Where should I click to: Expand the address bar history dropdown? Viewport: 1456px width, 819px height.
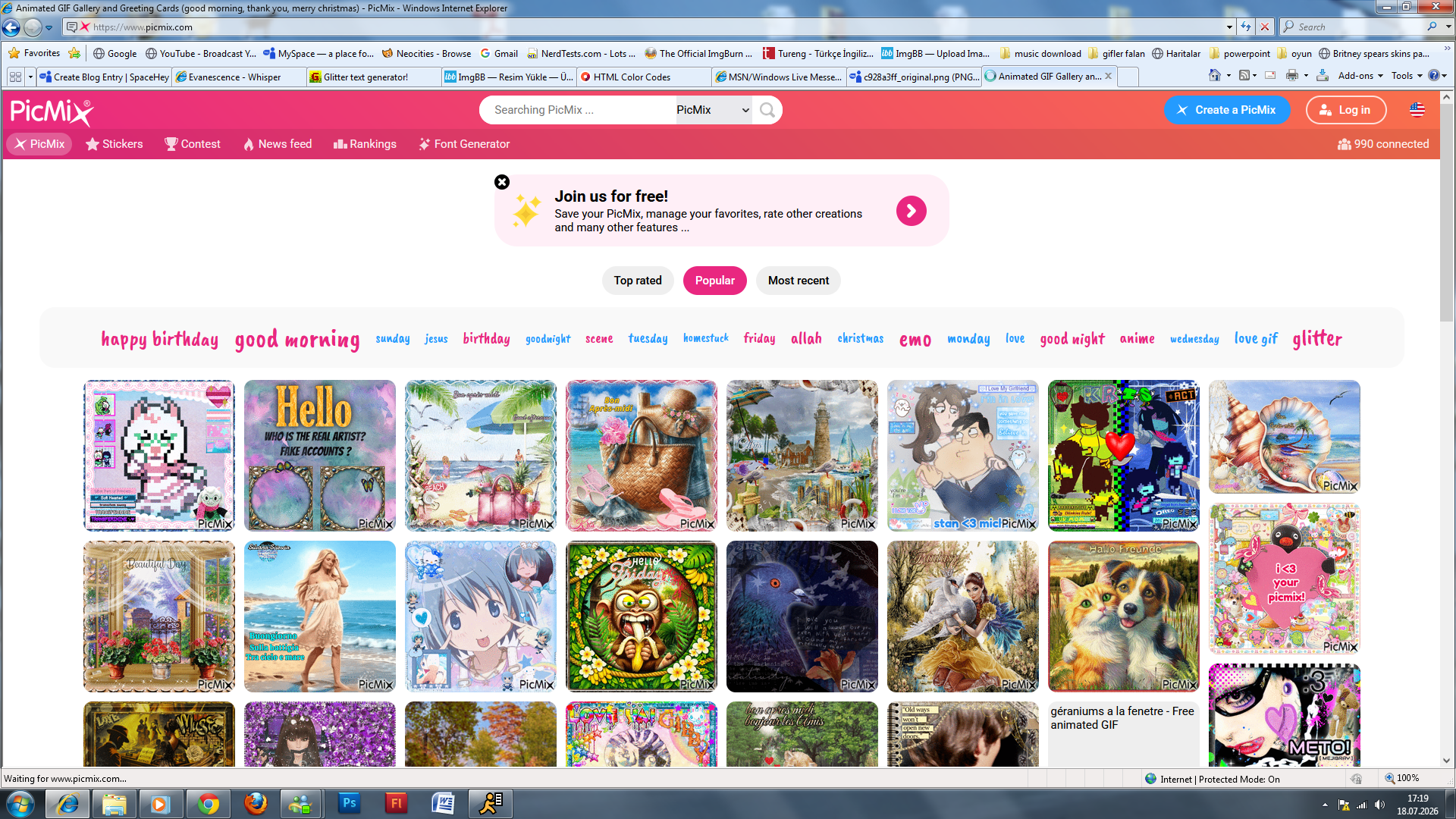1229,27
